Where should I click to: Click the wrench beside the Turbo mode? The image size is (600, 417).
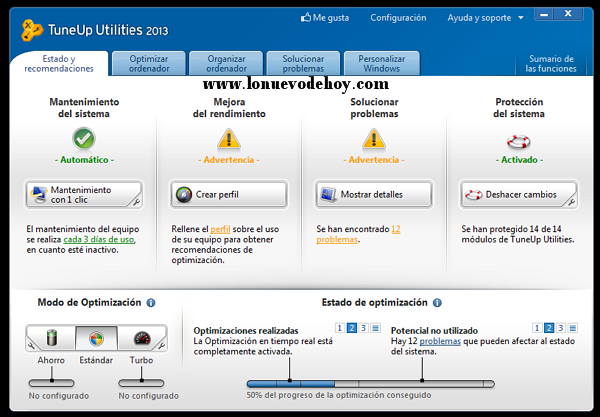[x=162, y=345]
